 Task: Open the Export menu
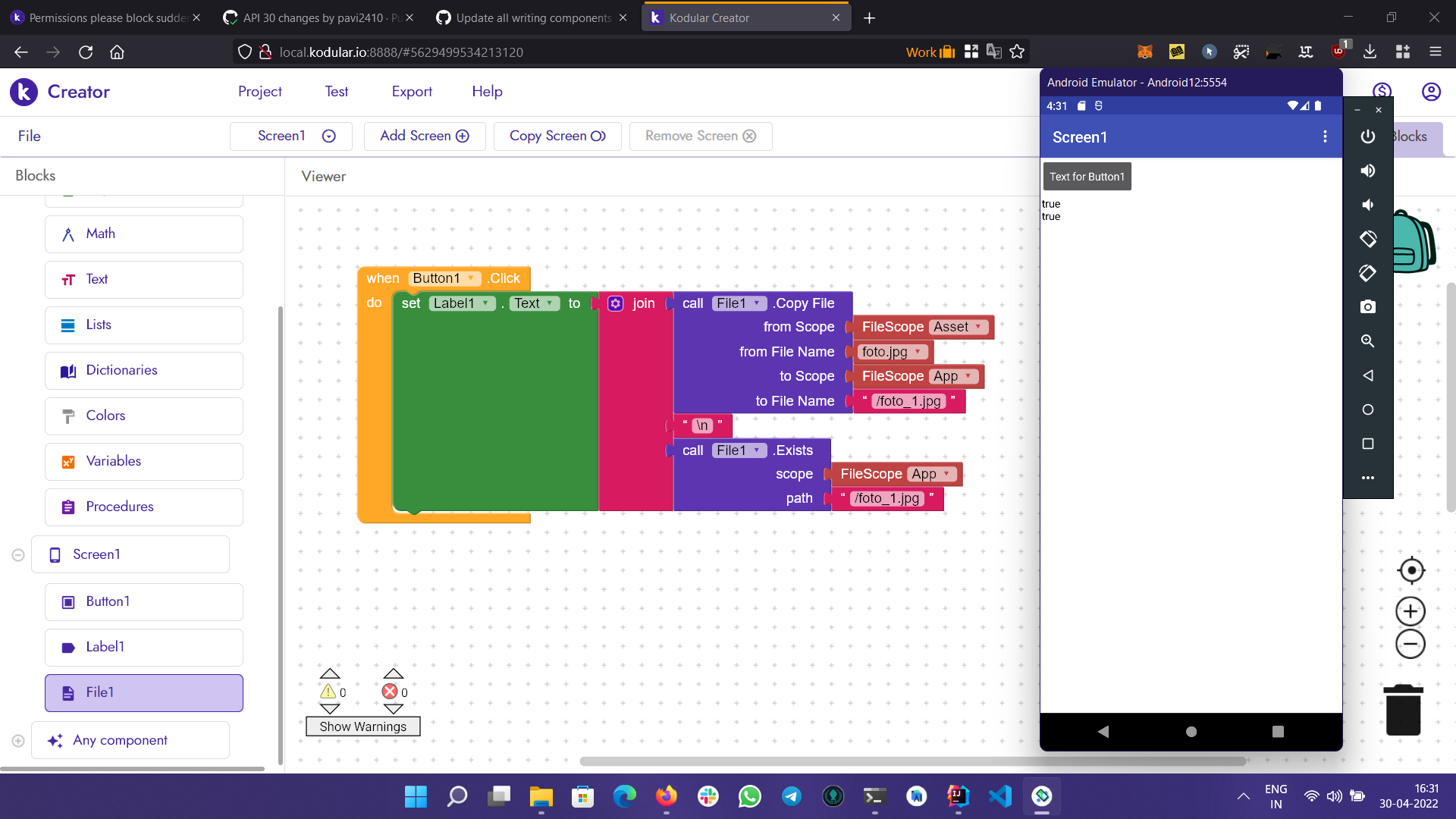[x=412, y=92]
